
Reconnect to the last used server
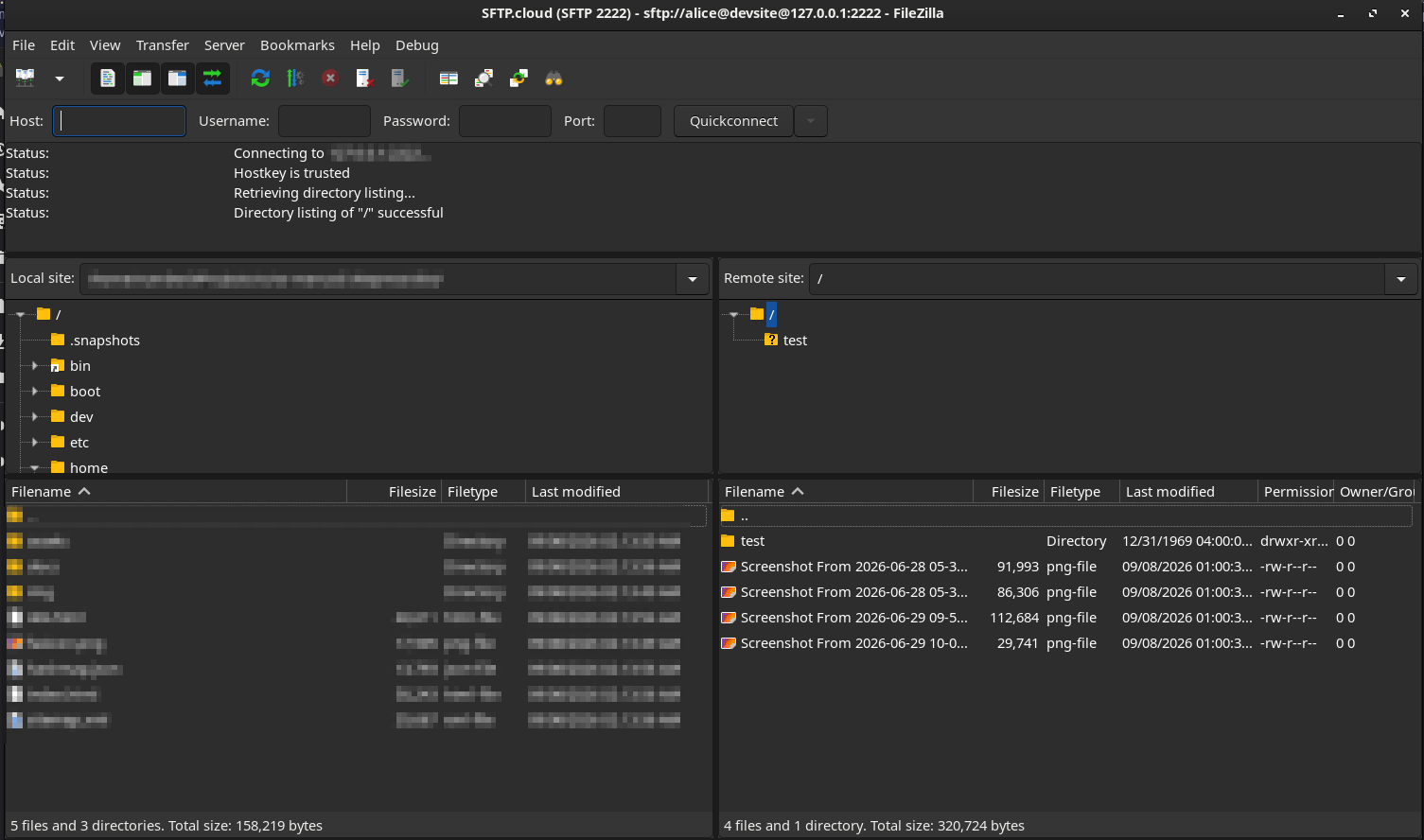point(400,79)
